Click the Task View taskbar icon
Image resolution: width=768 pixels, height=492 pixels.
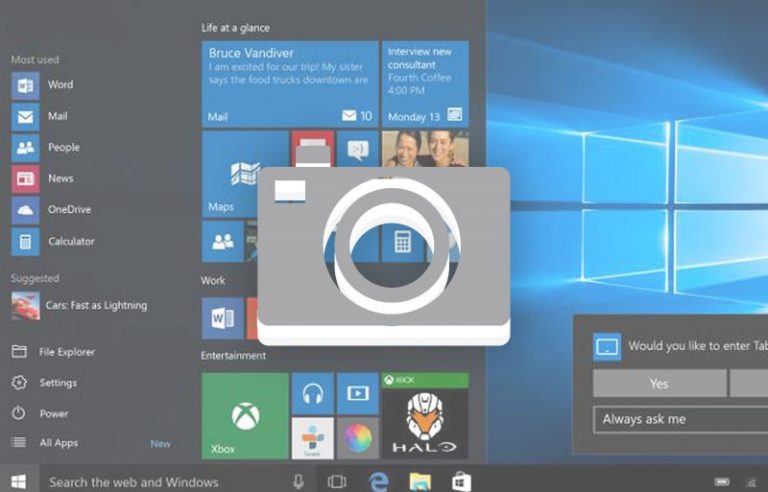337,482
